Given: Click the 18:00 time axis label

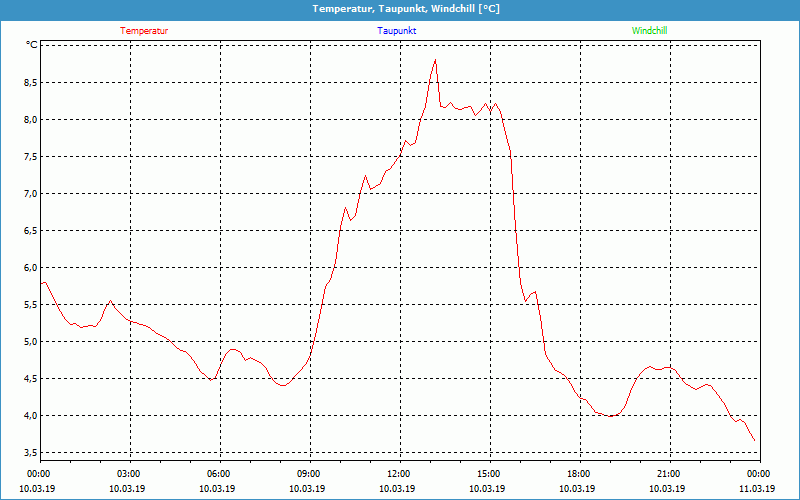Looking at the screenshot, I should 578,473.
